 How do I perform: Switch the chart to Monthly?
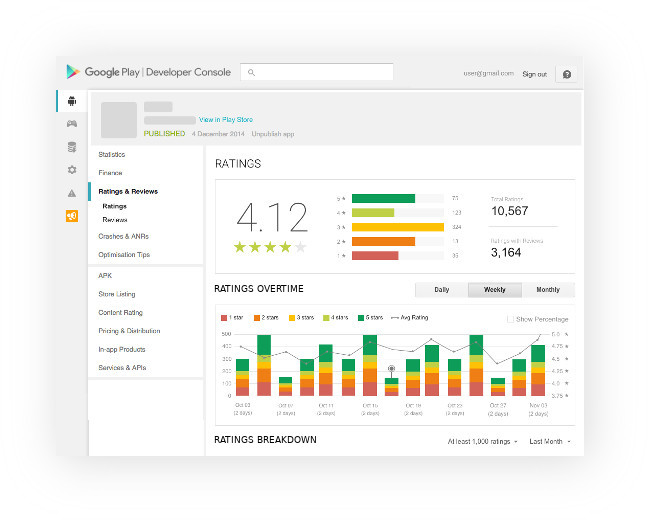tap(548, 290)
